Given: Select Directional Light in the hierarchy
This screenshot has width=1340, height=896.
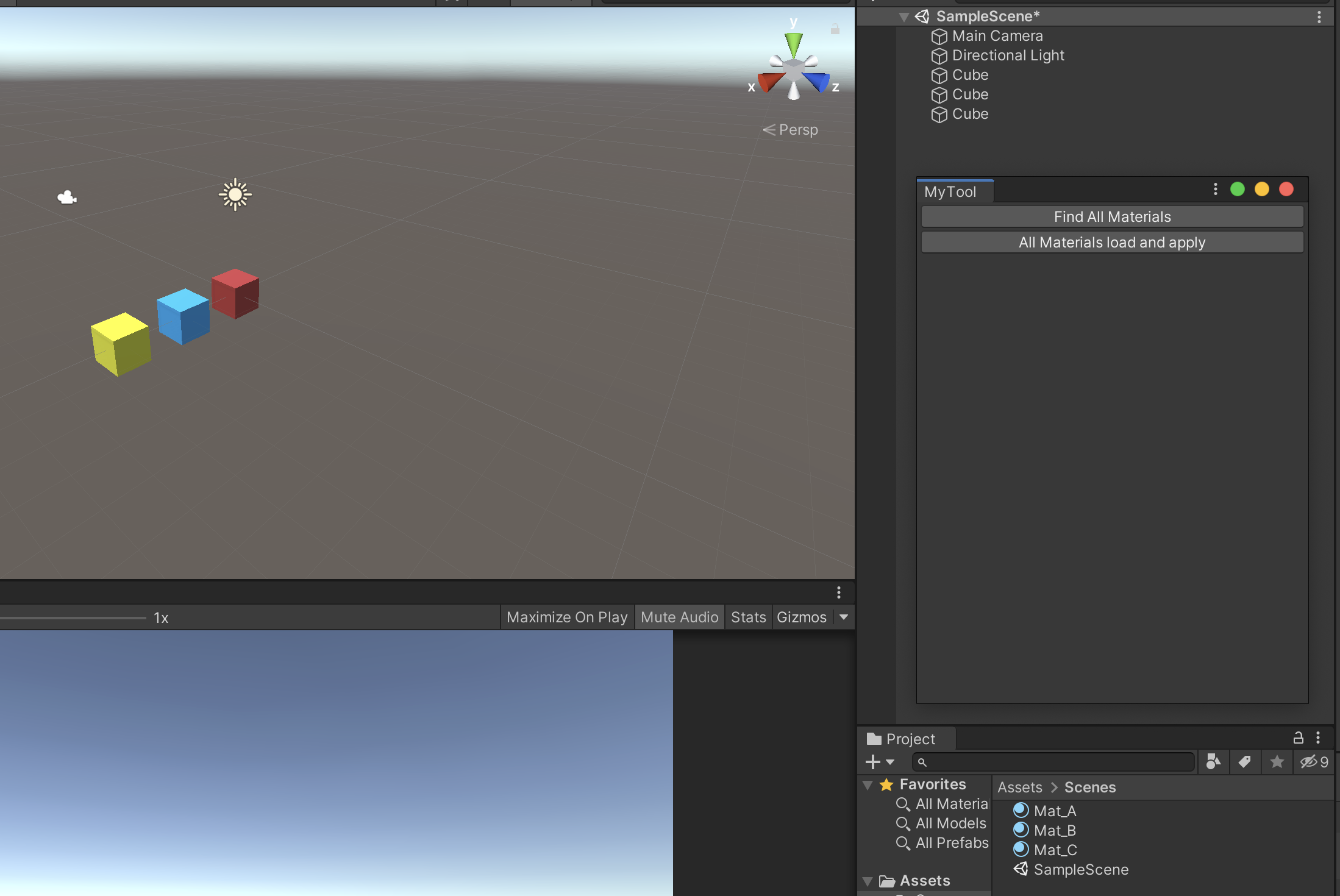Looking at the screenshot, I should [1008, 55].
